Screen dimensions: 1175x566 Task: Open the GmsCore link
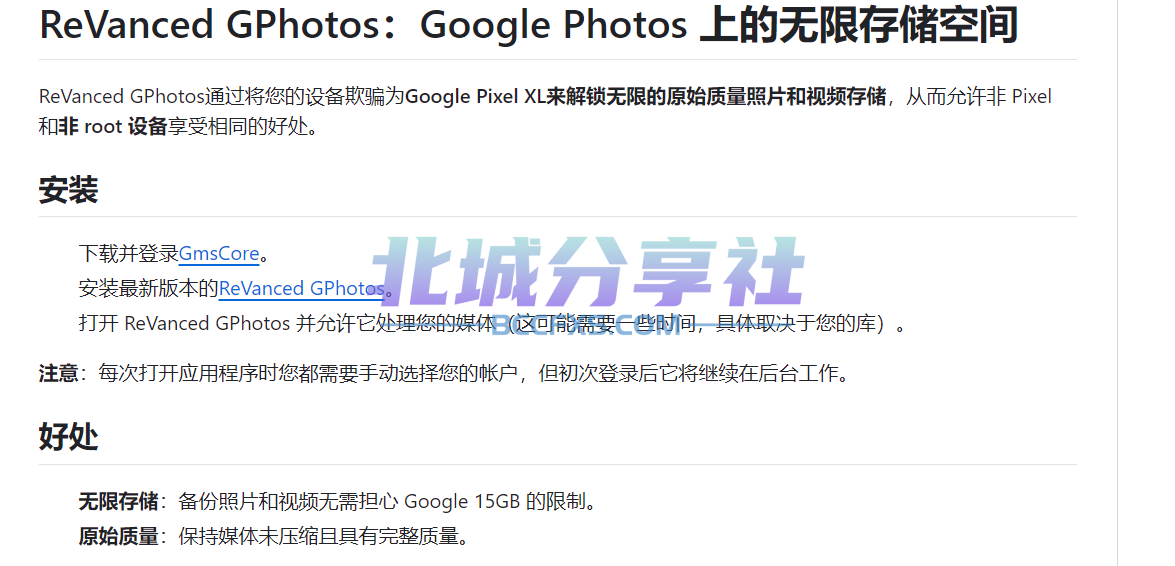pyautogui.click(x=219, y=253)
